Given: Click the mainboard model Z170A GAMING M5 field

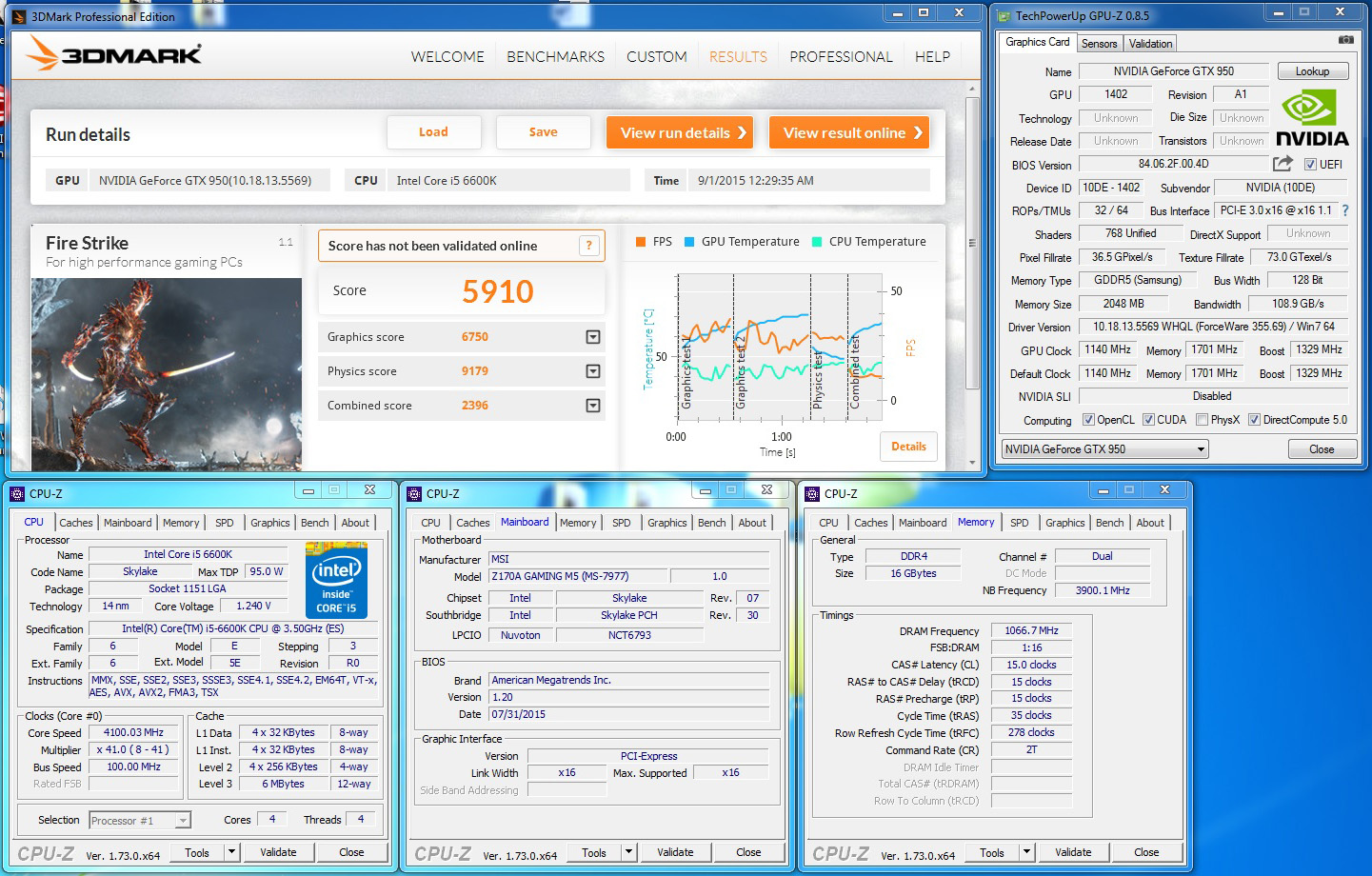Looking at the screenshot, I should [578, 576].
